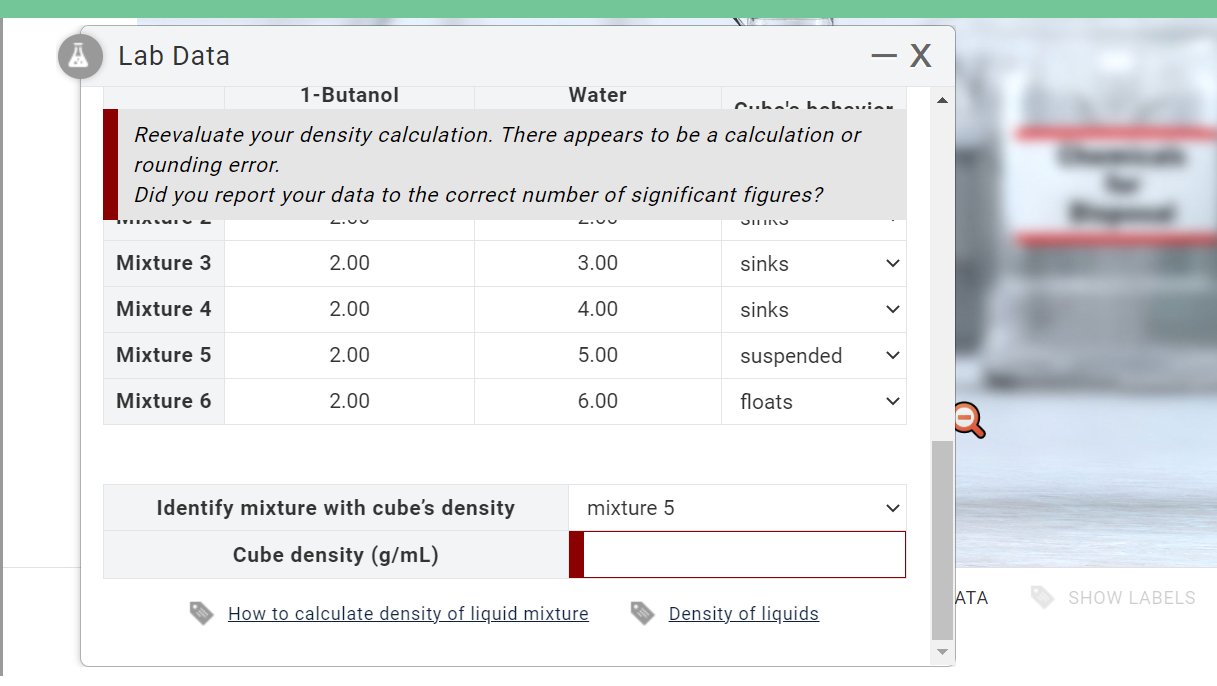
Task: Click the scrollbar up arrow
Action: point(941,99)
